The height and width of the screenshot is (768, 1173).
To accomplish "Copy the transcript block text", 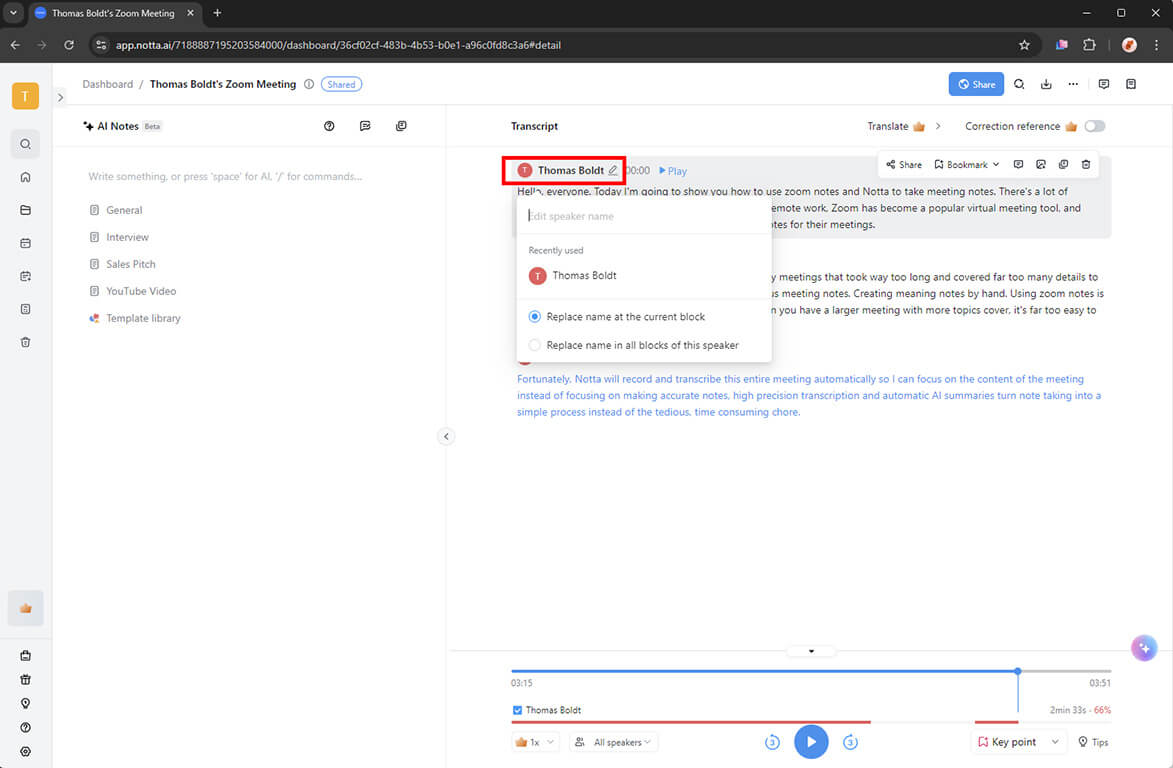I will [x=1063, y=165].
